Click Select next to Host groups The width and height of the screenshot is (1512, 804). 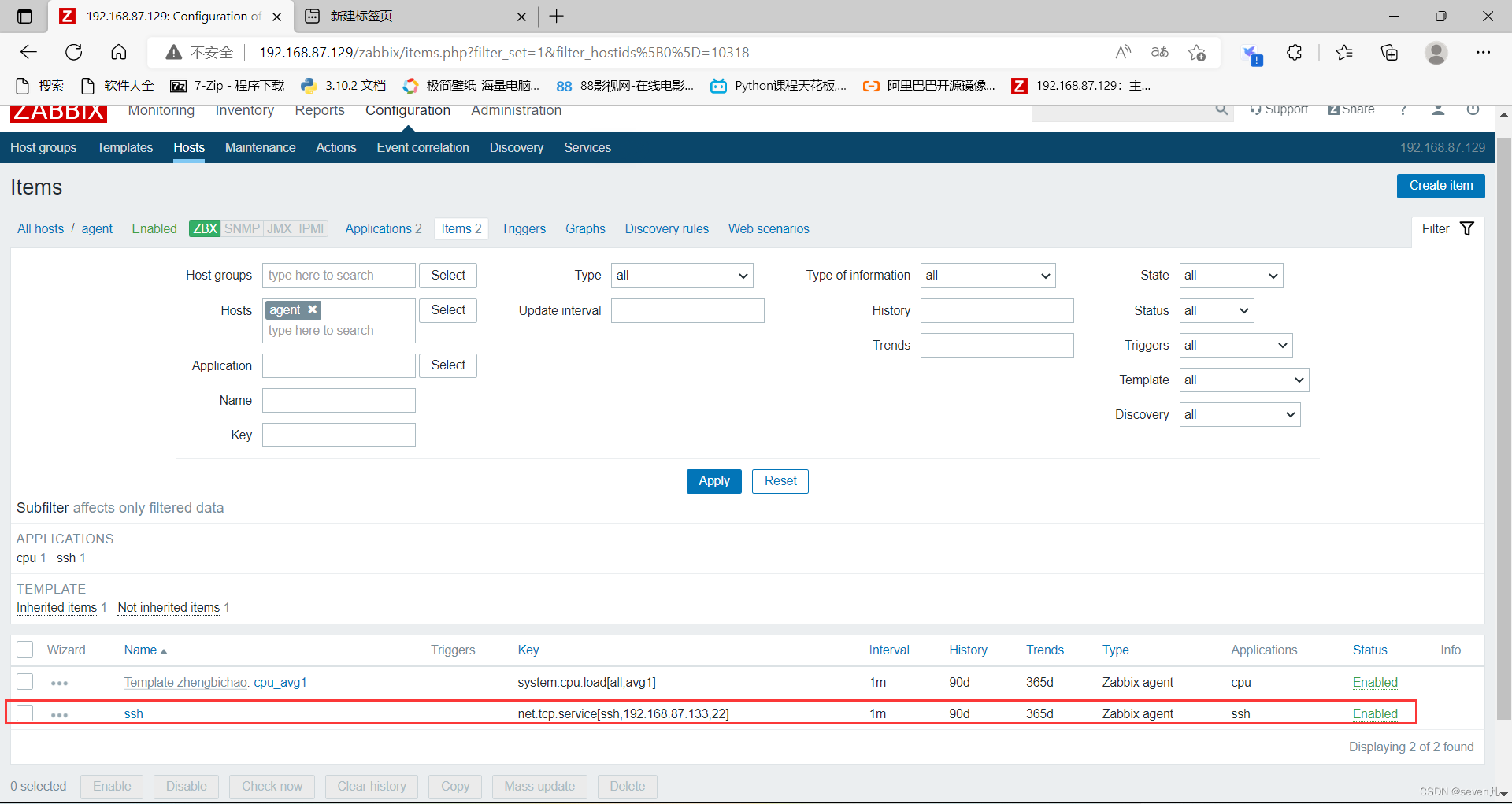(x=448, y=276)
